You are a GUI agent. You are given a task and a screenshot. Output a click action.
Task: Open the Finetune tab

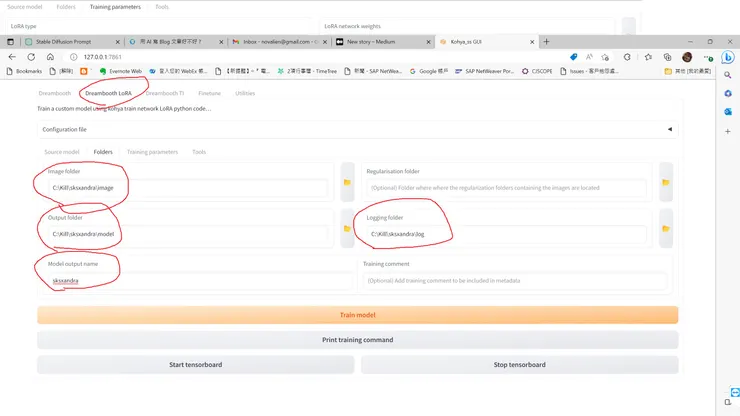click(210, 93)
